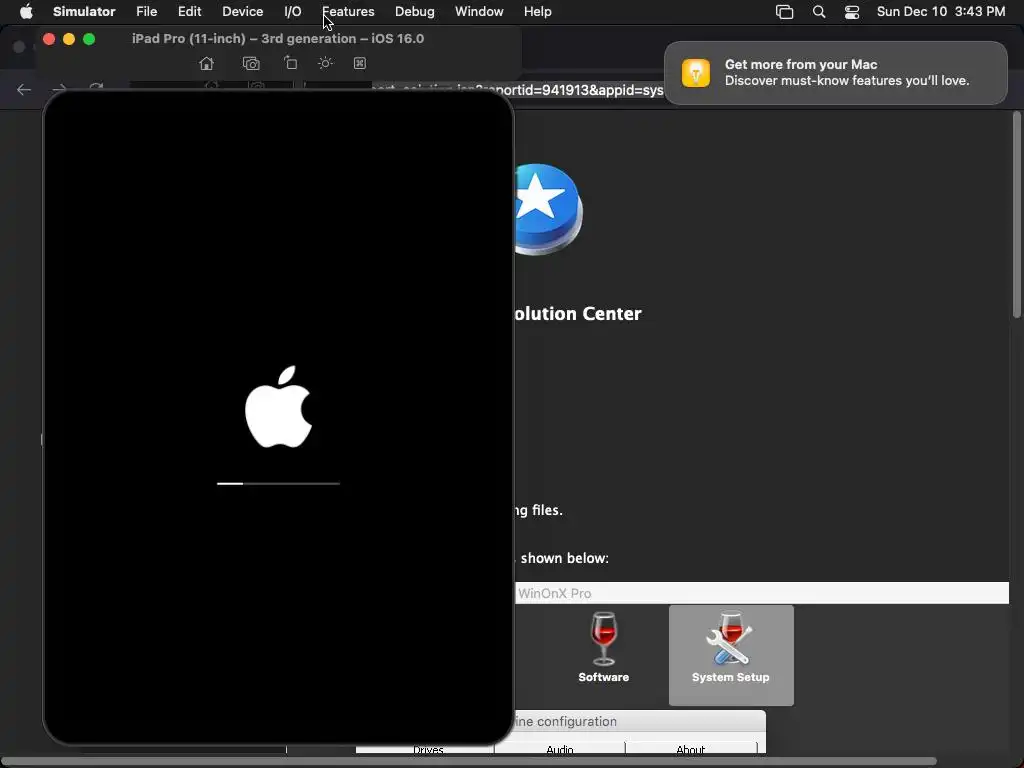Rotate the simulated iPad device
This screenshot has width=1024, height=768.
[291, 63]
